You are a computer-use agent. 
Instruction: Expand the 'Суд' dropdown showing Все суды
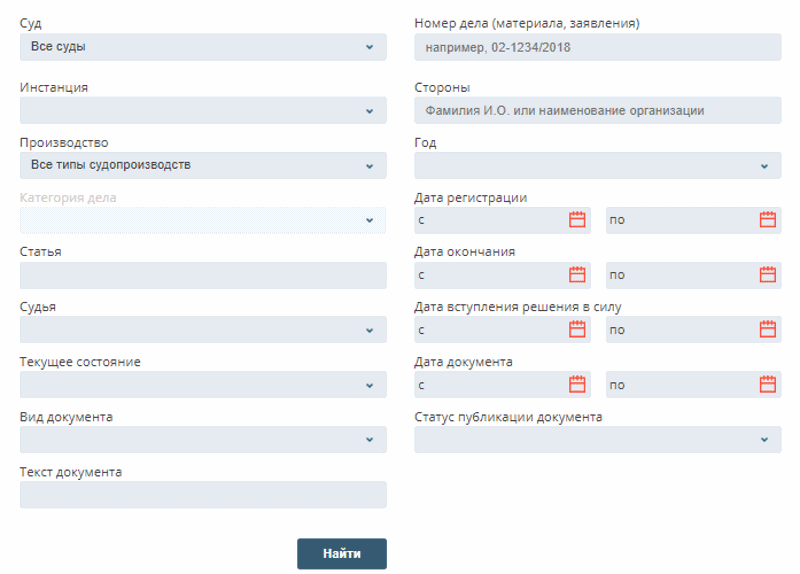pyautogui.click(x=203, y=47)
